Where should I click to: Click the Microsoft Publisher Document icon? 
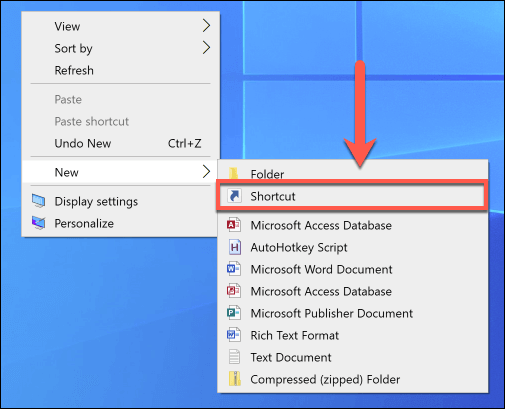tap(234, 313)
